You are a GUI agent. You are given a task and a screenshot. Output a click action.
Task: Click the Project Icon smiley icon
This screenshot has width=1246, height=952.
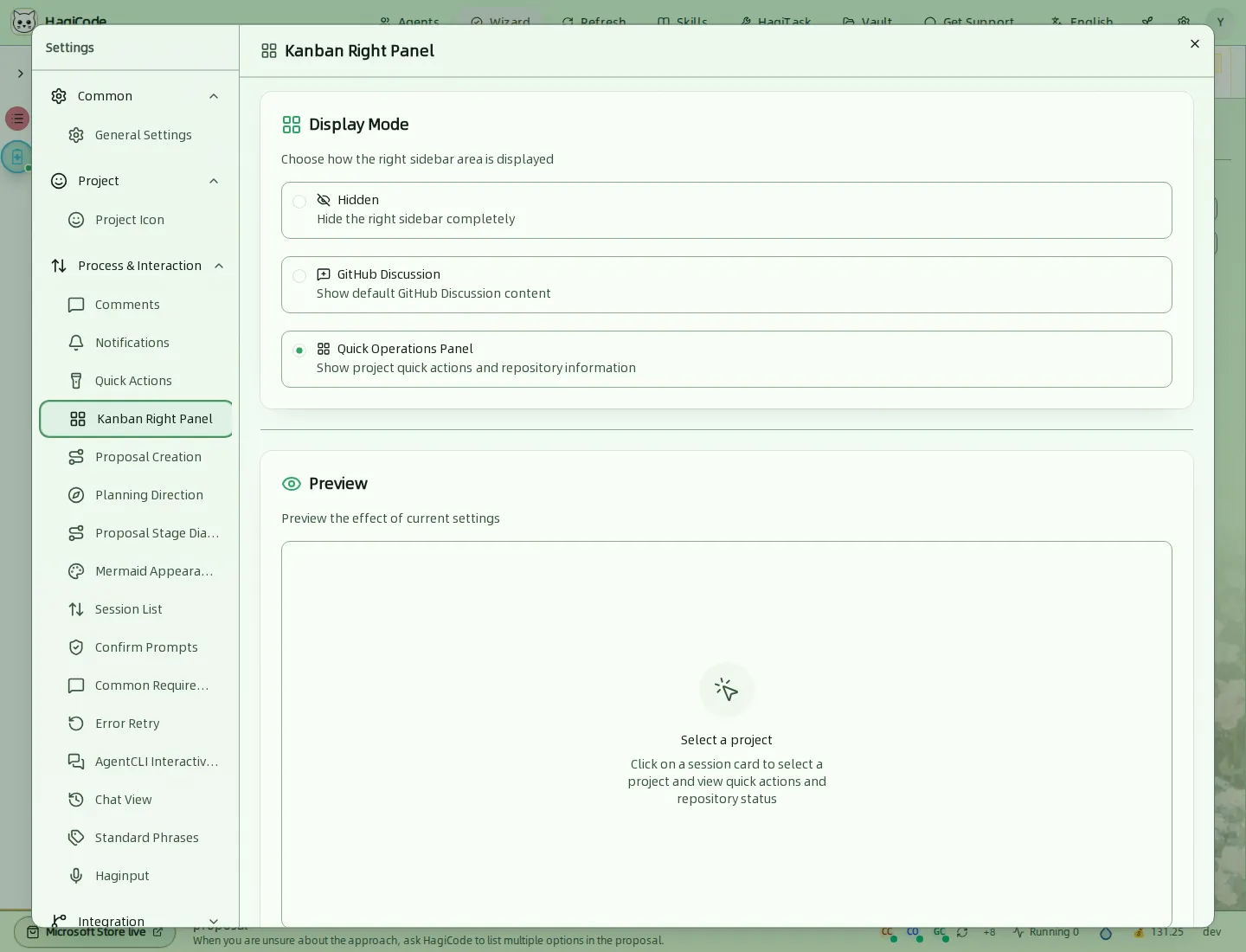[76, 220]
